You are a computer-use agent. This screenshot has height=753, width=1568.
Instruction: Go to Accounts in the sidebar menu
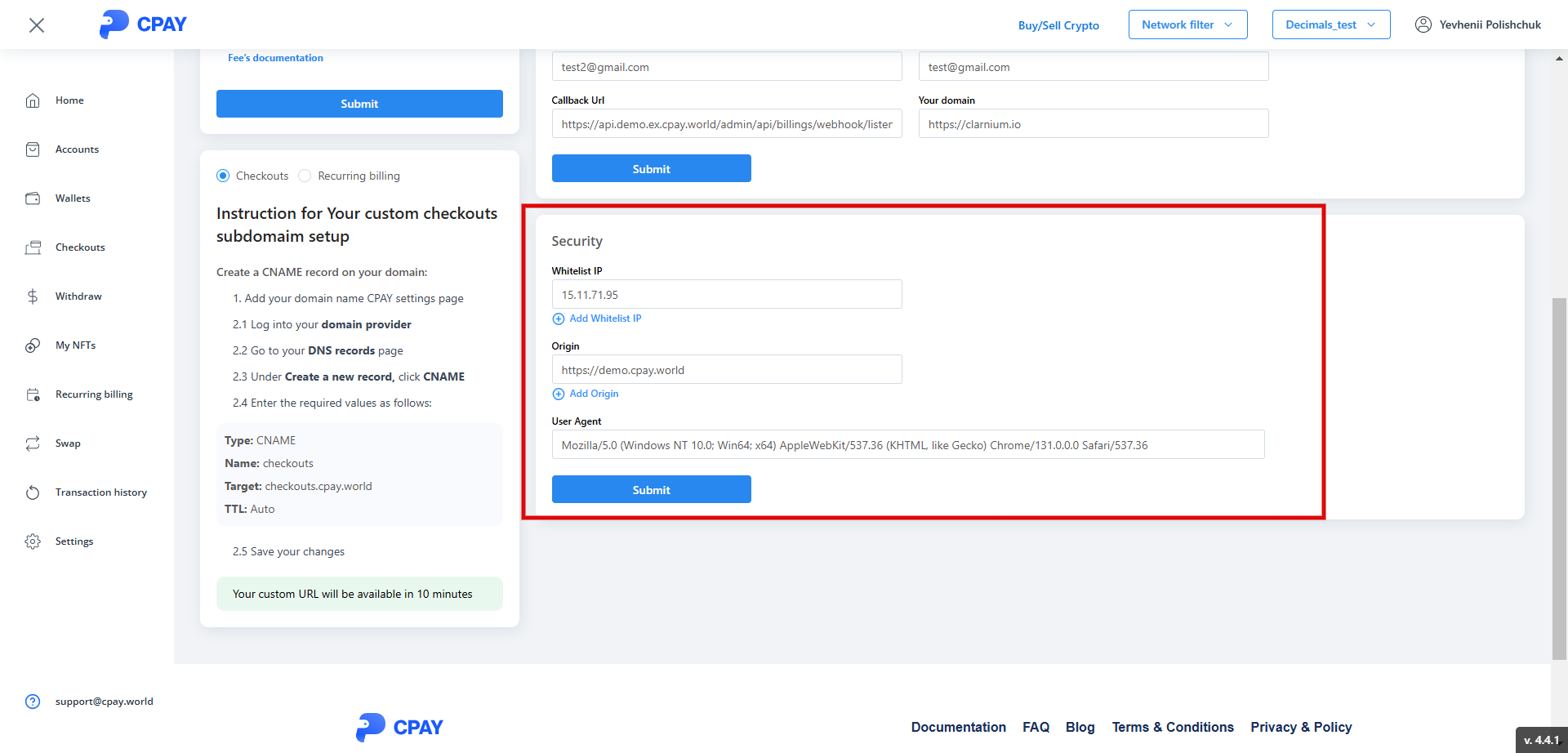pos(77,149)
